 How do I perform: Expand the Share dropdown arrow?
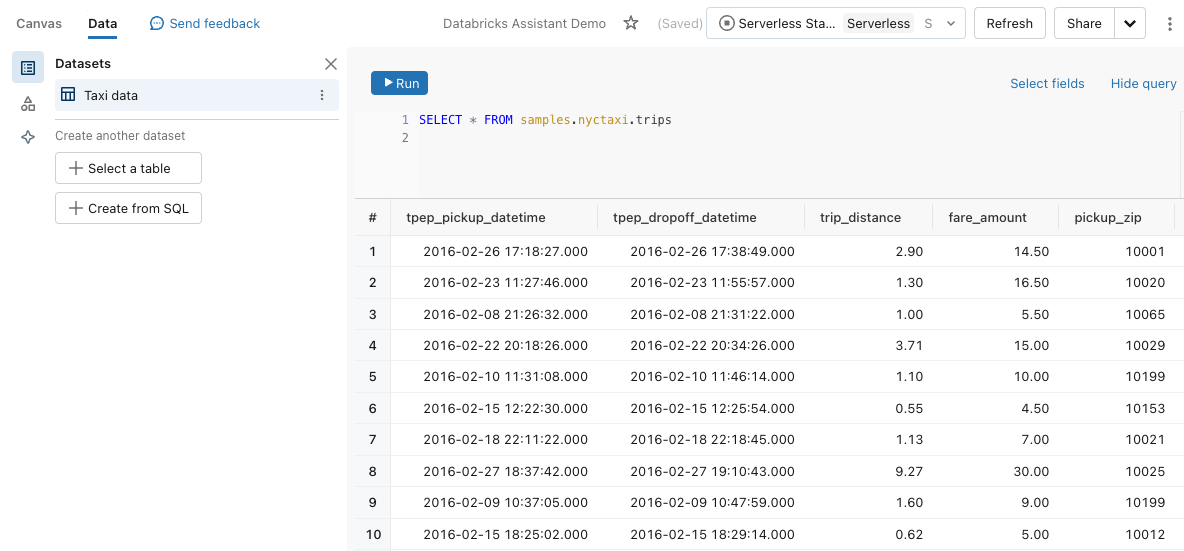1129,23
